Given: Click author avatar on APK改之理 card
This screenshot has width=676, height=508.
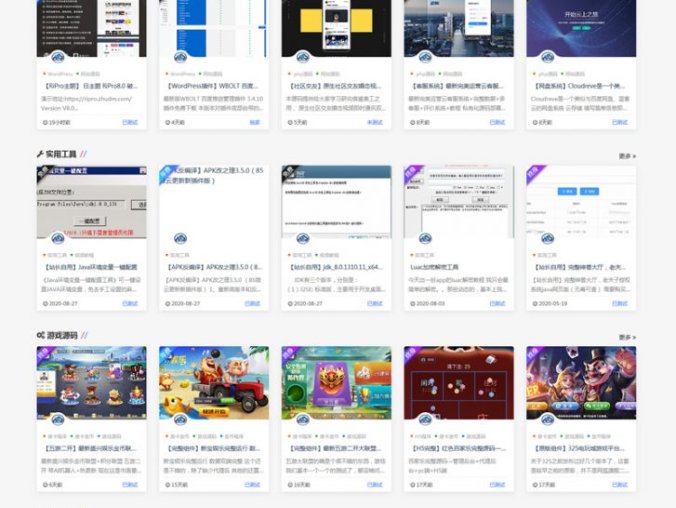Looking at the screenshot, I should 180,238.
